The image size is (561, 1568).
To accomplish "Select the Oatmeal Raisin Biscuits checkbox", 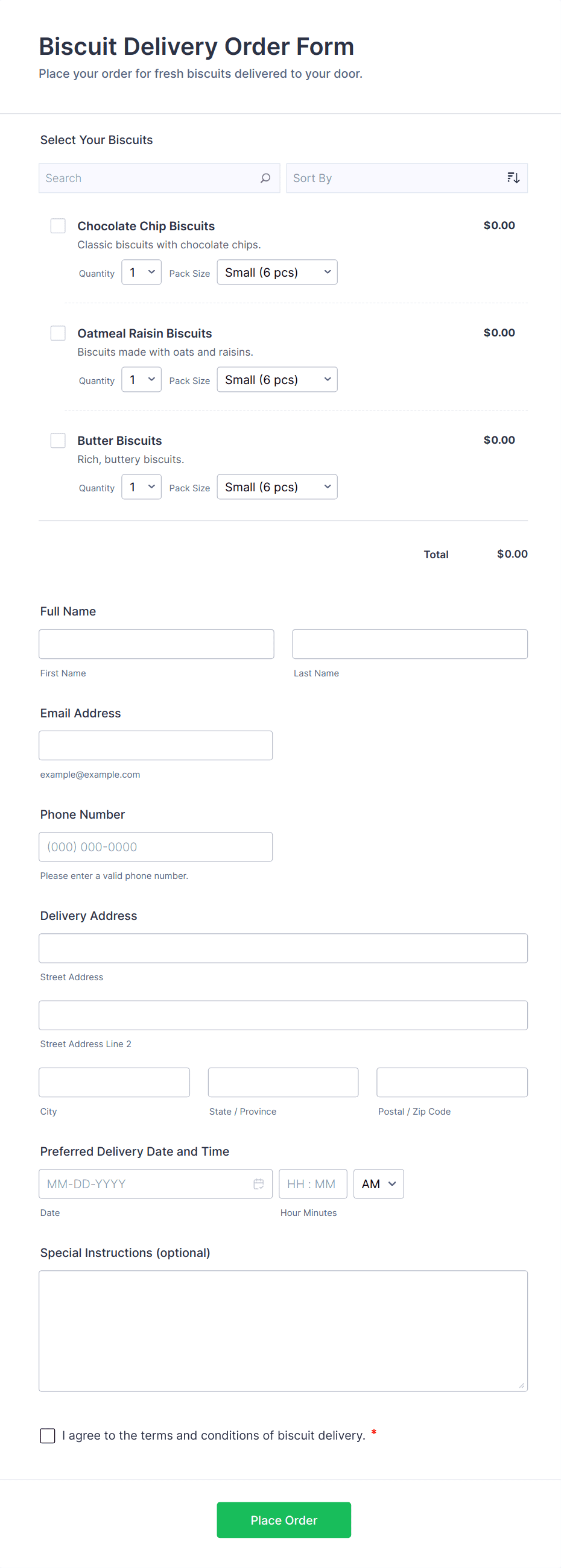I will [x=58, y=333].
